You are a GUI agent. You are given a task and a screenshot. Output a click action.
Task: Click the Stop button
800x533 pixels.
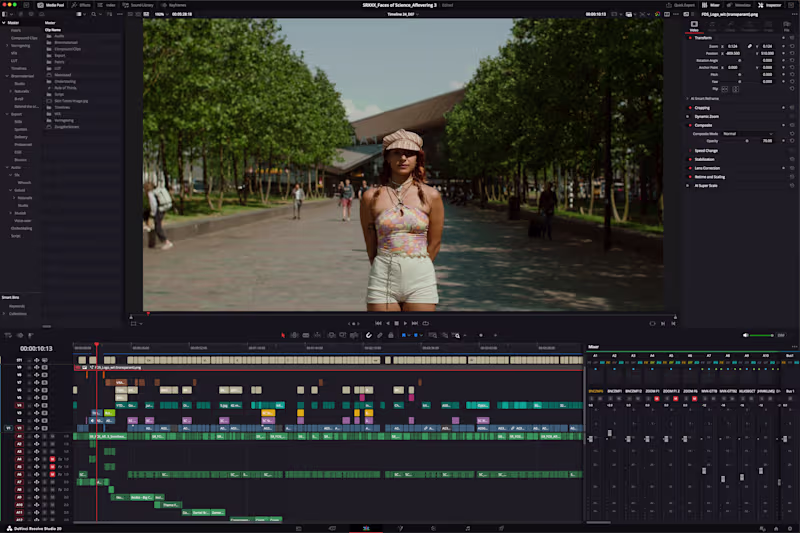point(396,323)
